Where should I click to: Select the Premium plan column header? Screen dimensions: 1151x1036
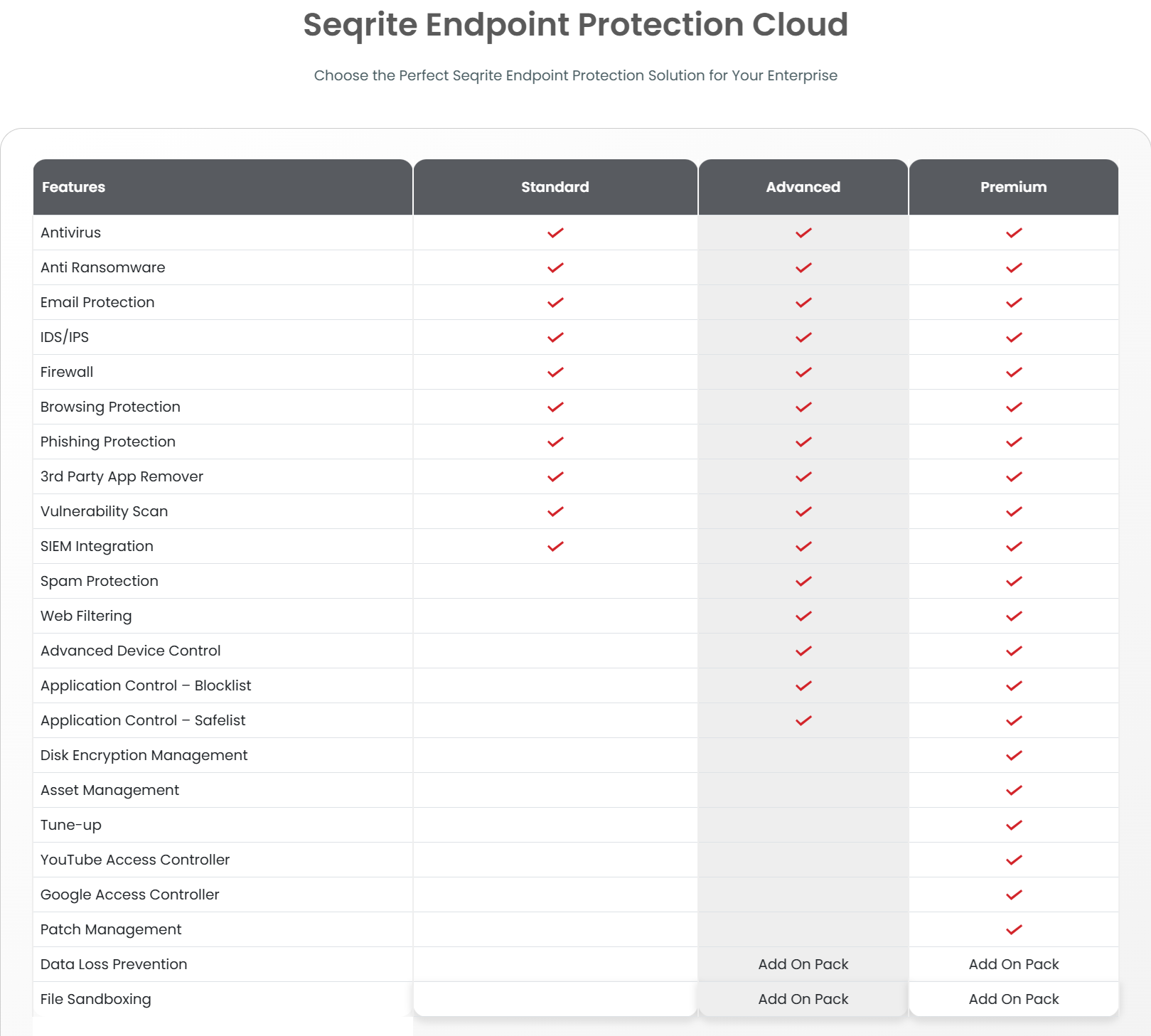[x=1014, y=187]
